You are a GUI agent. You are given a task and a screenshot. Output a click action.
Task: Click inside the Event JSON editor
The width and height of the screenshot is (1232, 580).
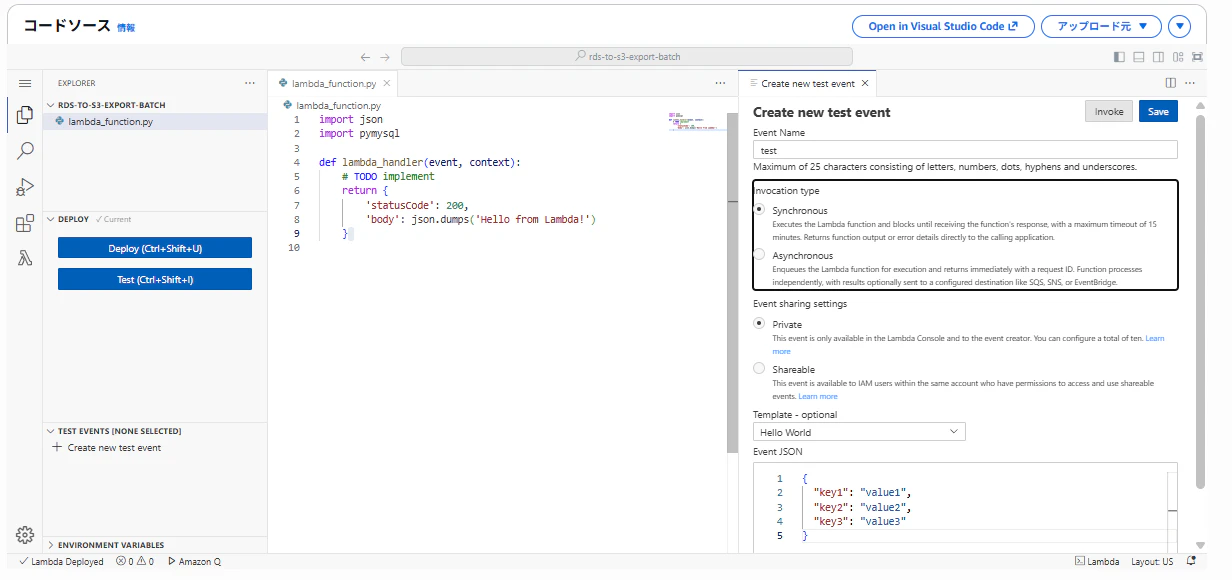pyautogui.click(x=965, y=507)
